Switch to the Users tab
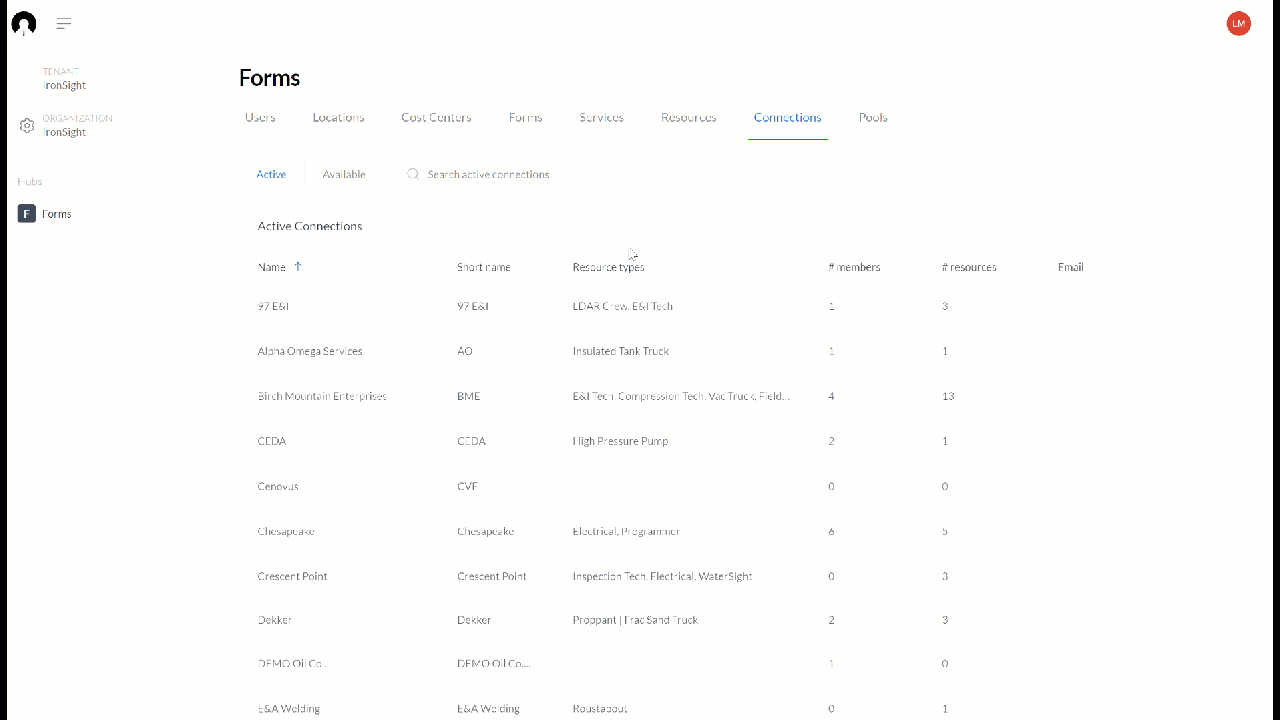 coord(260,117)
